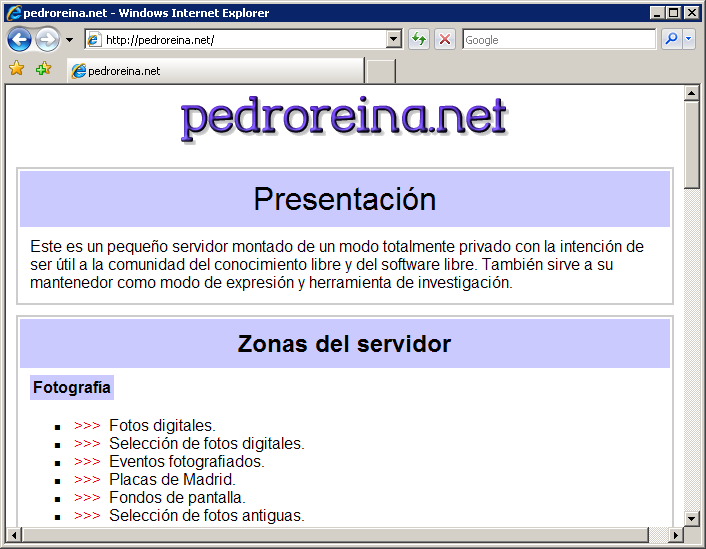Open the Favorites Center star icon

pyautogui.click(x=16, y=70)
